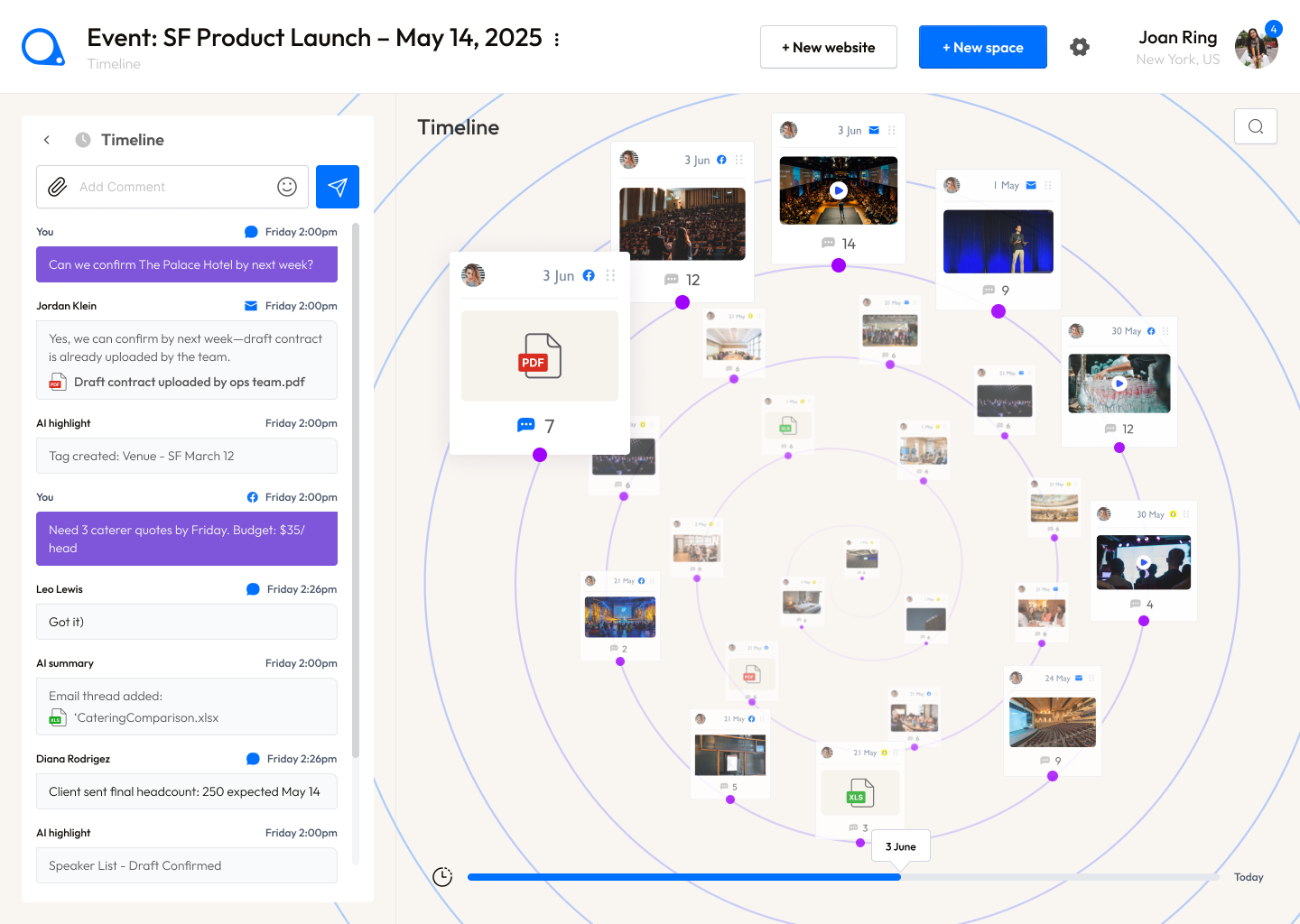The image size is (1300, 924).
Task: Click the New website button
Action: coord(828,47)
